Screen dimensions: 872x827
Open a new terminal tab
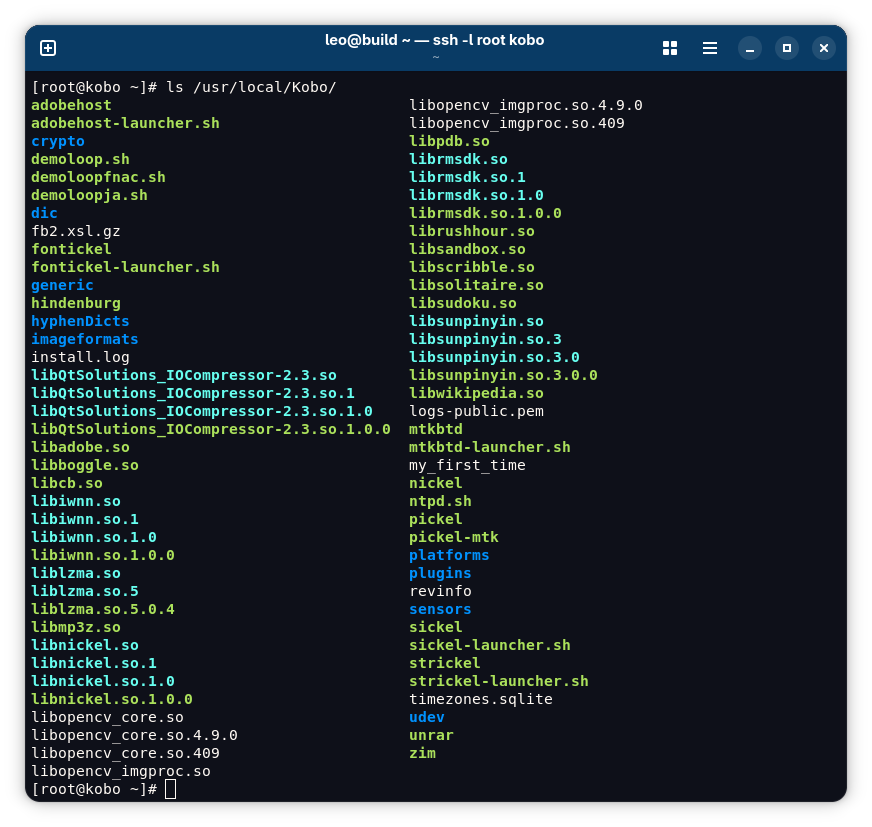(x=47, y=47)
